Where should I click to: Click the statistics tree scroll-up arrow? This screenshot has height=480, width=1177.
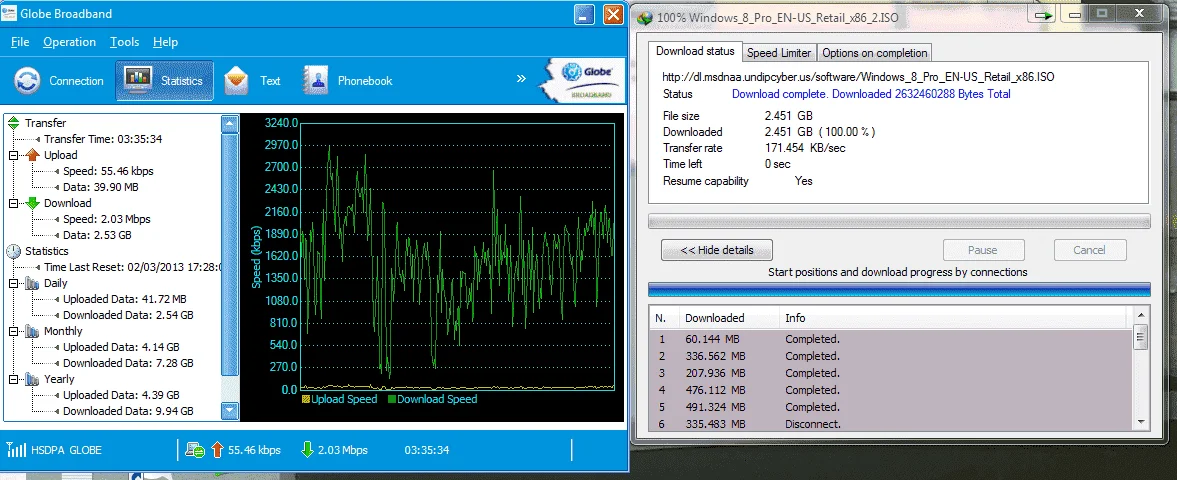230,124
